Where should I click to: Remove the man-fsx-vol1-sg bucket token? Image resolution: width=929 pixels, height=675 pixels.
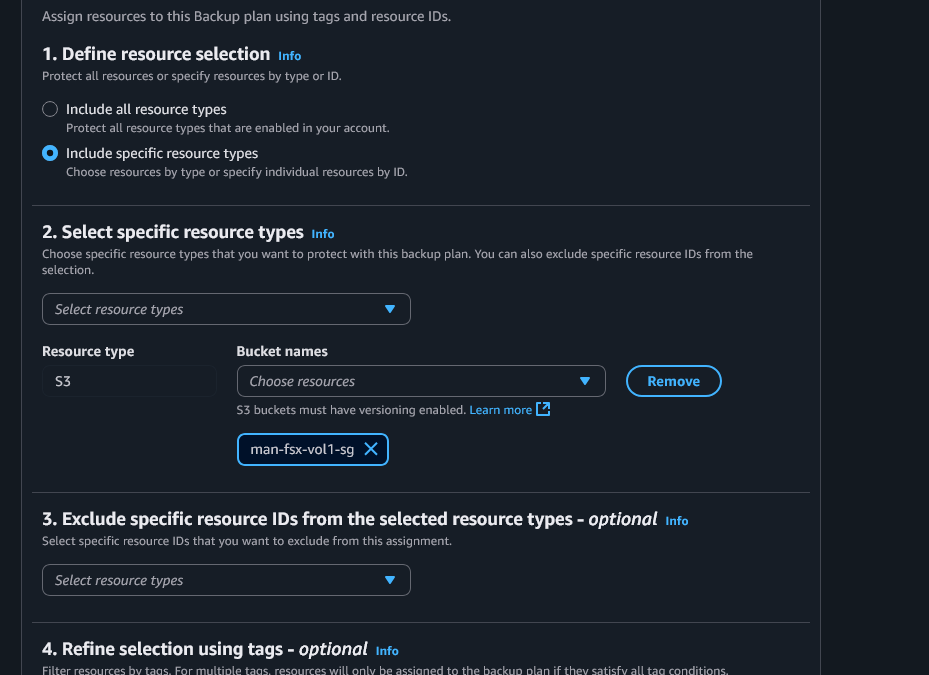click(x=371, y=449)
